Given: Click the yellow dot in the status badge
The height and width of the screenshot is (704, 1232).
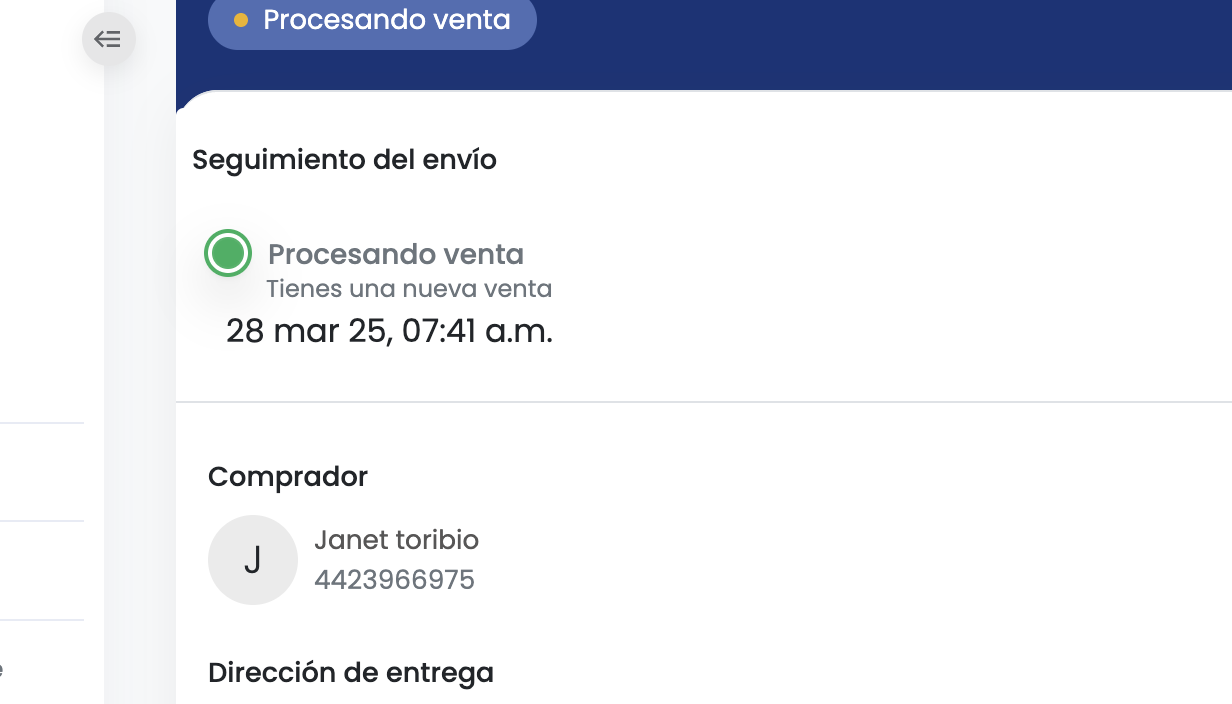Looking at the screenshot, I should (x=241, y=20).
